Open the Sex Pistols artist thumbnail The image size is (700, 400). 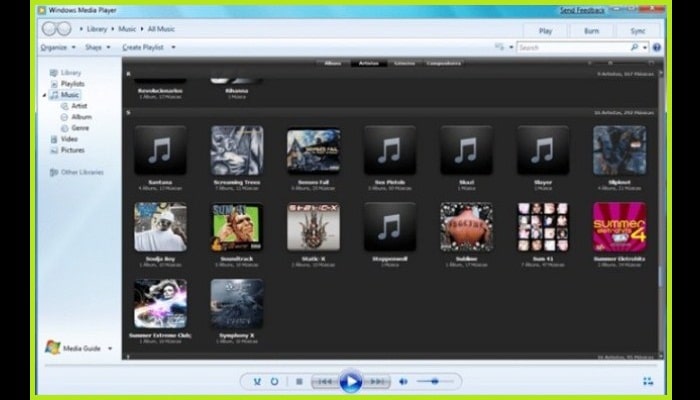tap(390, 150)
